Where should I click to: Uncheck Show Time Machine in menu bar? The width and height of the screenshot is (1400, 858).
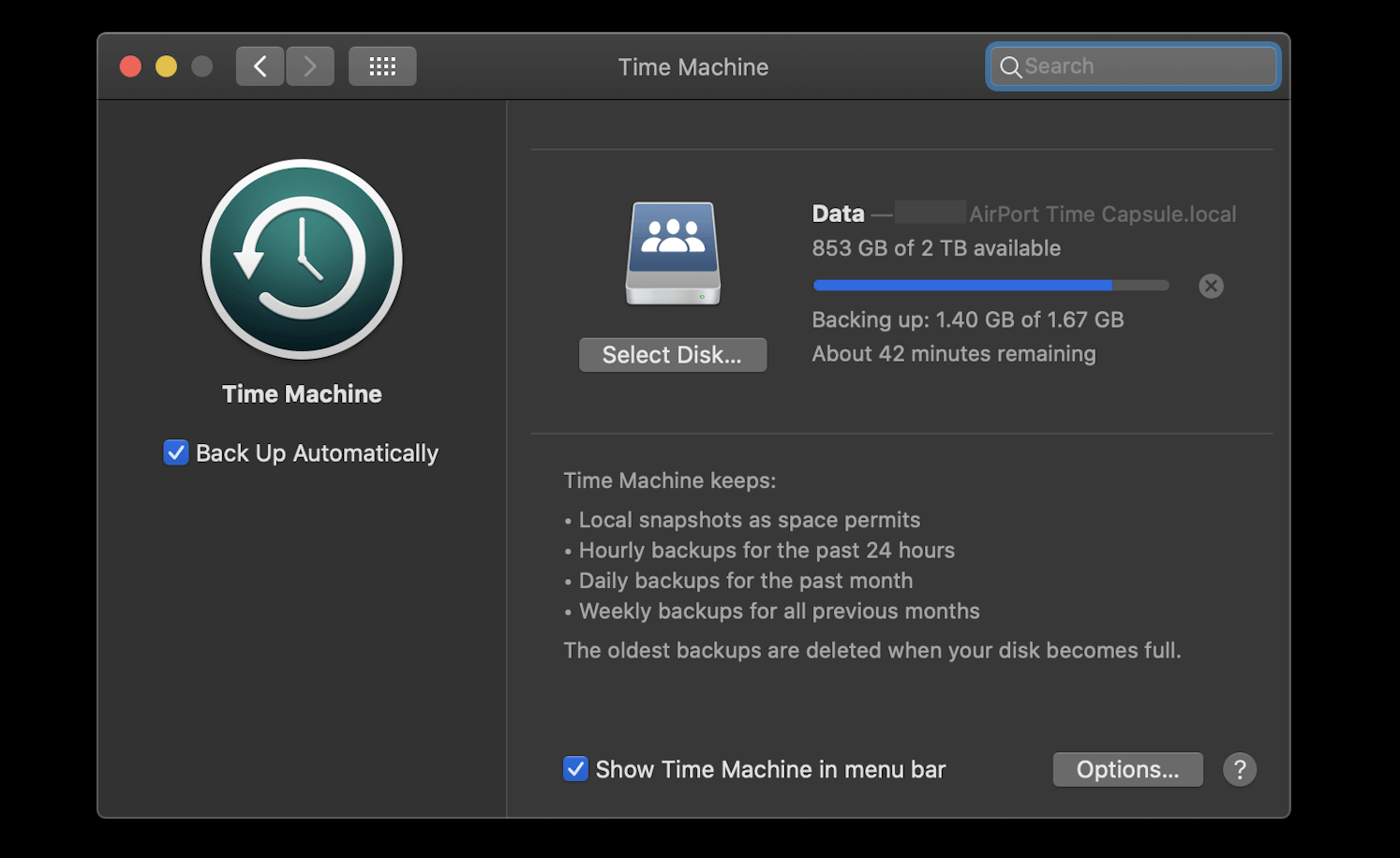point(575,769)
